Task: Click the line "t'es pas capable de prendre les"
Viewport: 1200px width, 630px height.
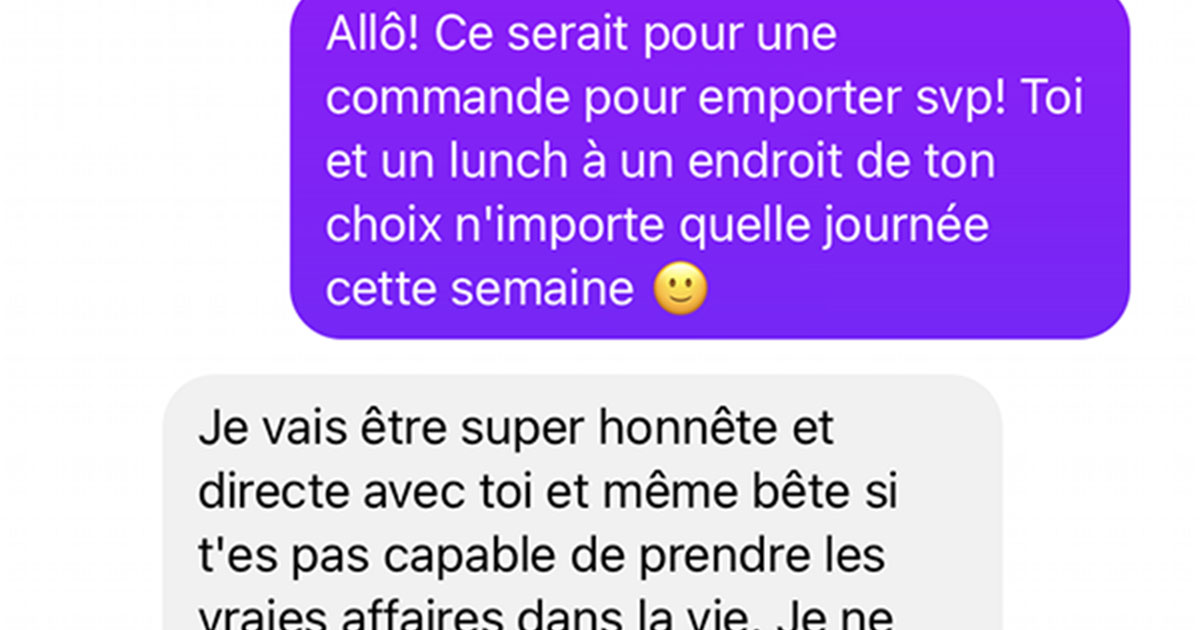Action: point(541,558)
